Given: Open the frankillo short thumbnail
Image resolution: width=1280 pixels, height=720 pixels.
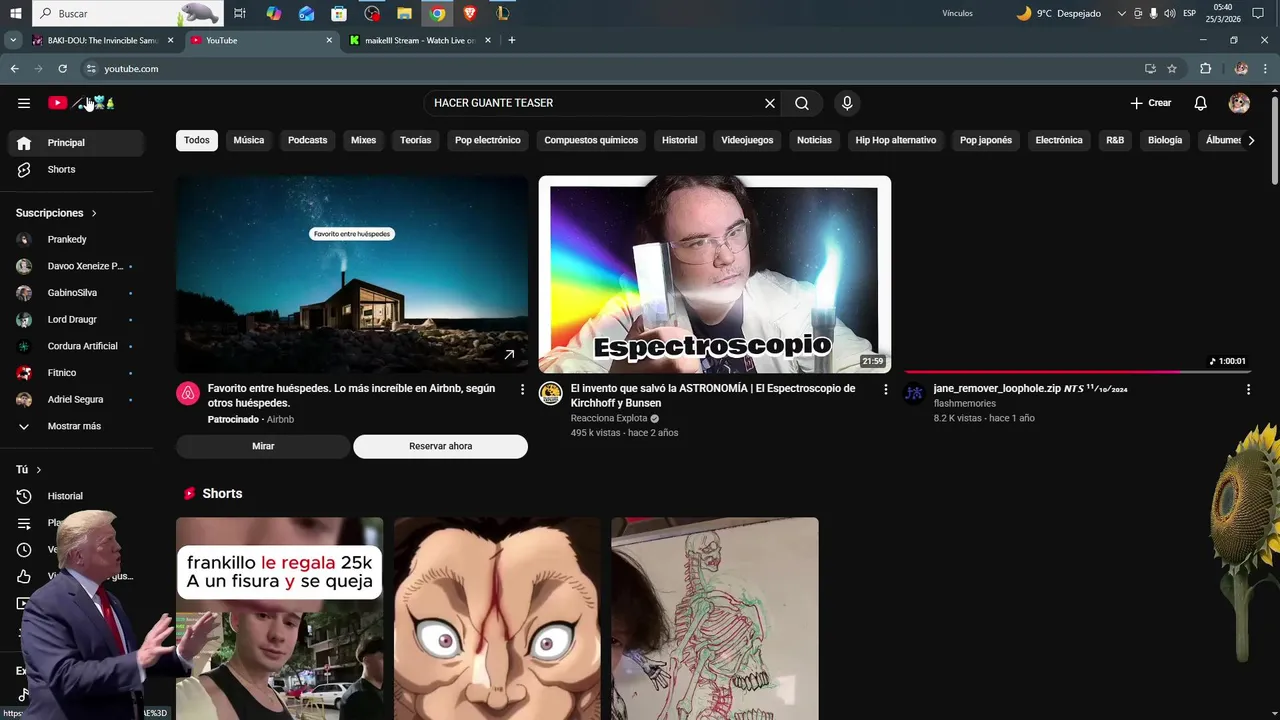Looking at the screenshot, I should coord(280,618).
